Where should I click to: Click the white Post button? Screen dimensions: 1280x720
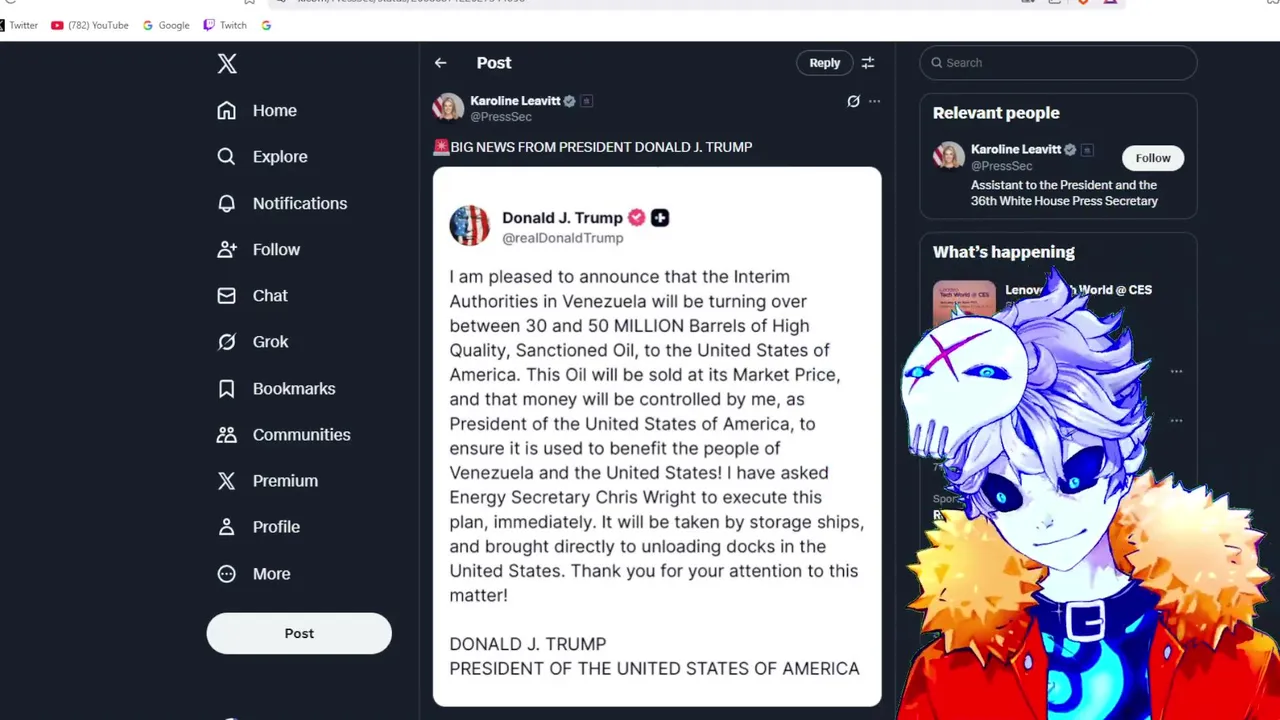tap(299, 633)
